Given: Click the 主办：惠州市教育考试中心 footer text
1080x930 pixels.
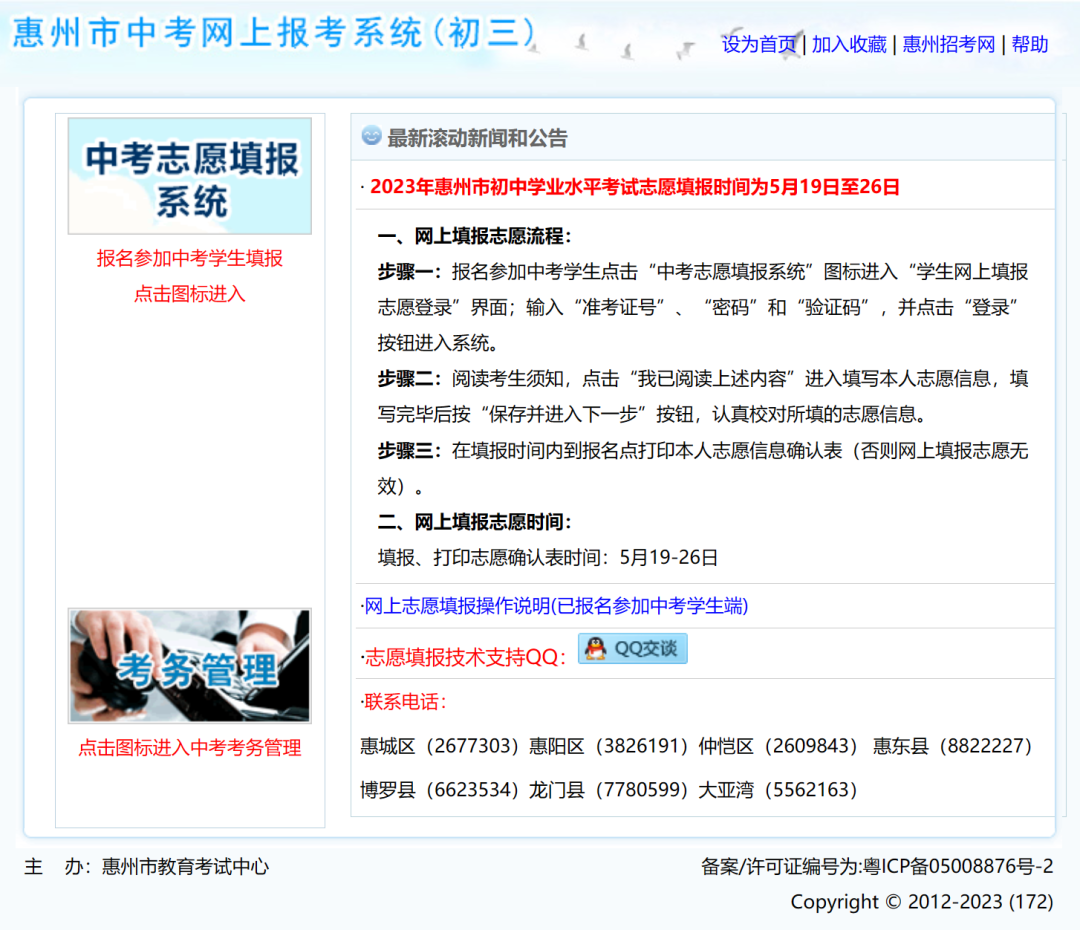Looking at the screenshot, I should [x=147, y=867].
